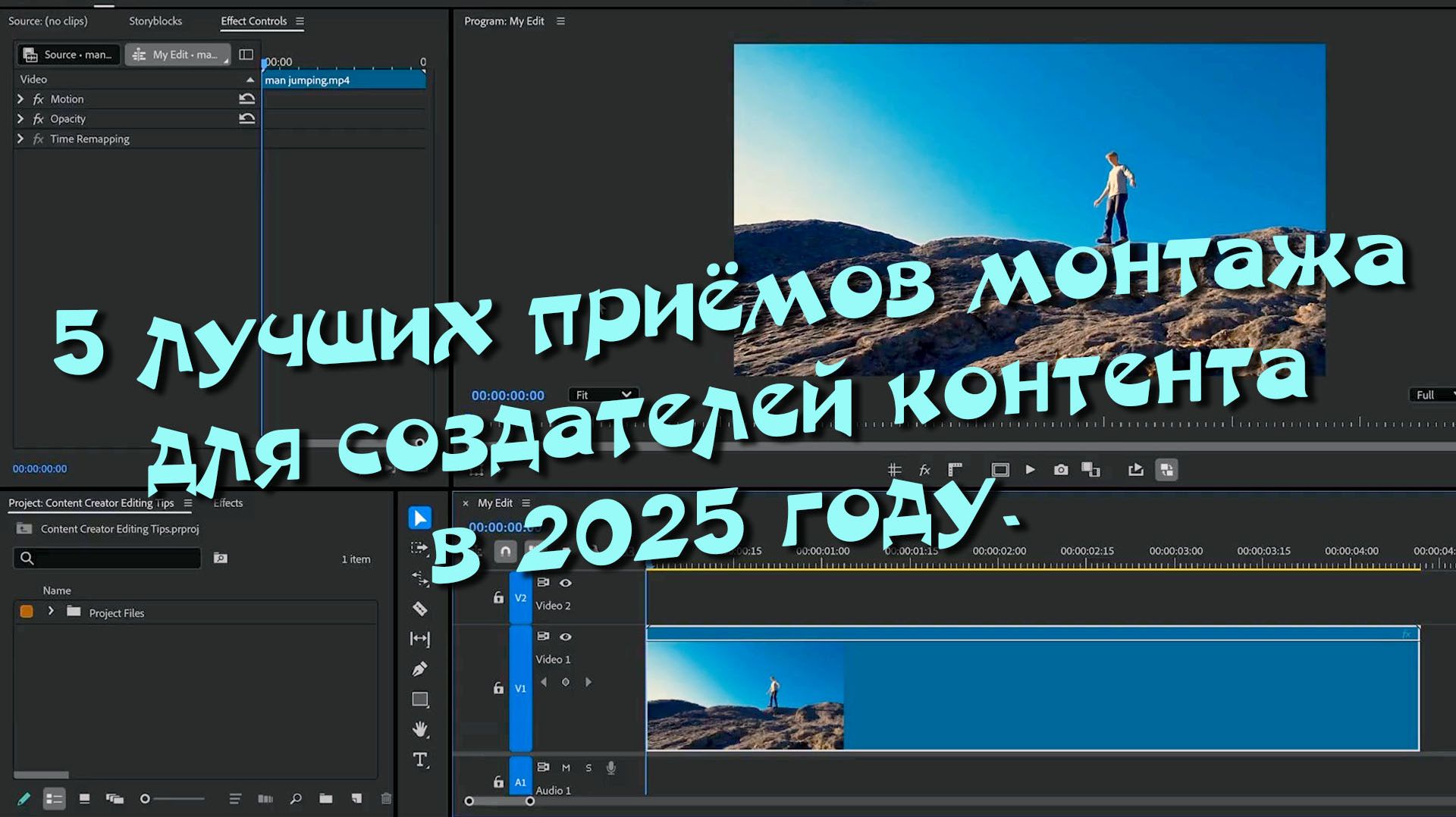Open the Fit zoom dropdown

(x=601, y=394)
